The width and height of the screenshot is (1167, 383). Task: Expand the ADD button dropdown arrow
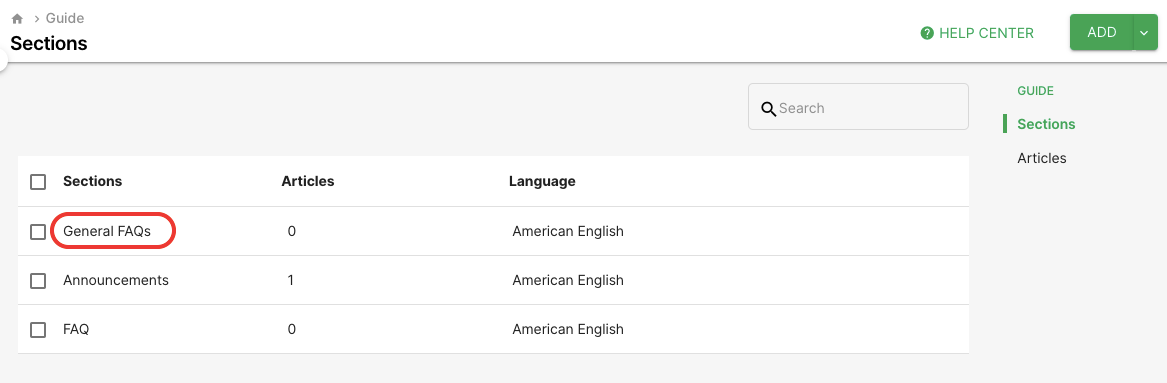[1145, 33]
